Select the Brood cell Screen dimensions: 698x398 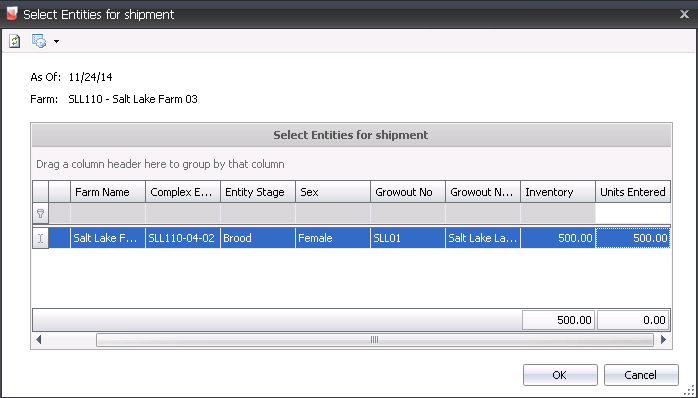point(258,238)
